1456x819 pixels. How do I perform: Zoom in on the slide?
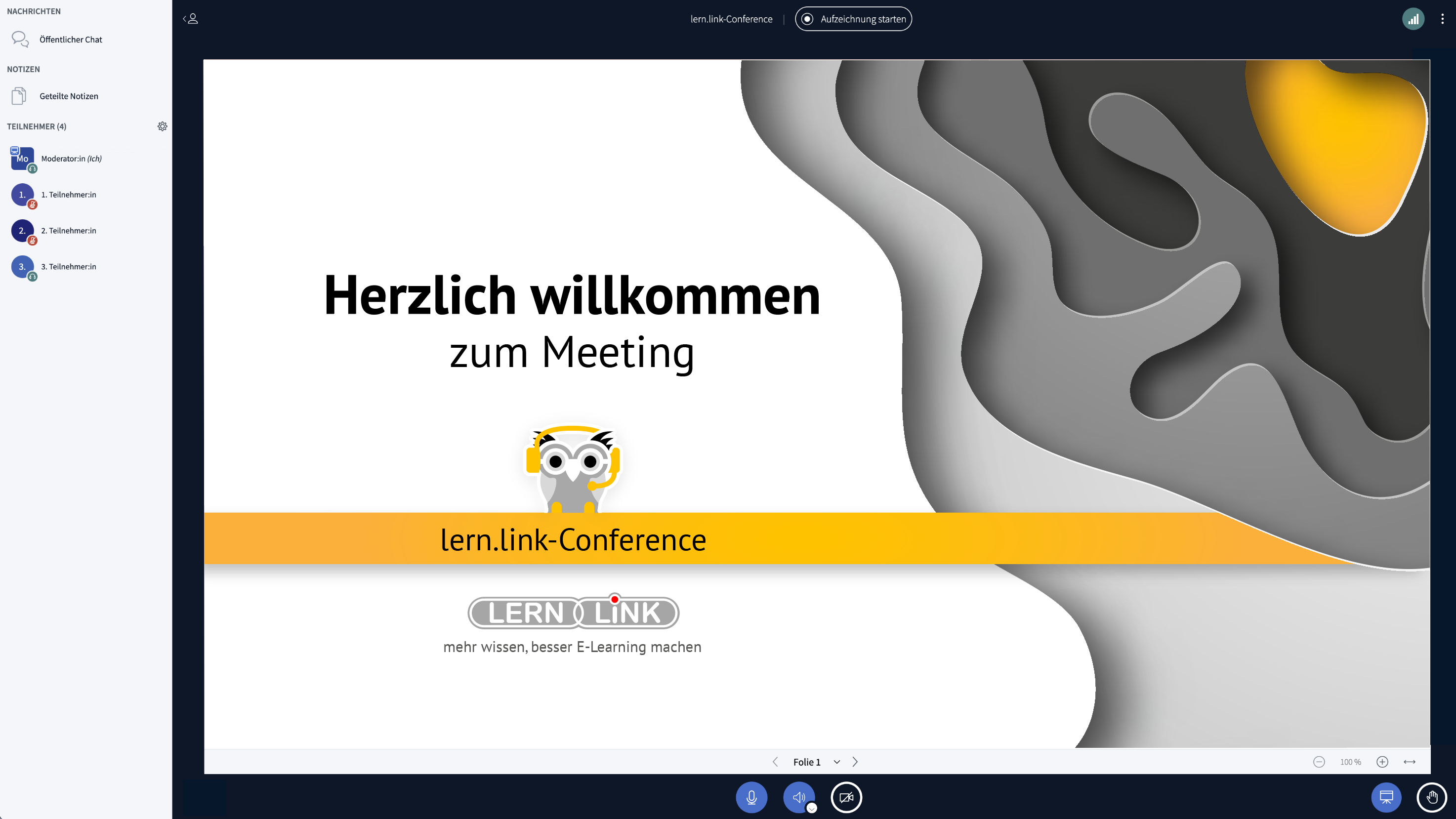[x=1382, y=762]
